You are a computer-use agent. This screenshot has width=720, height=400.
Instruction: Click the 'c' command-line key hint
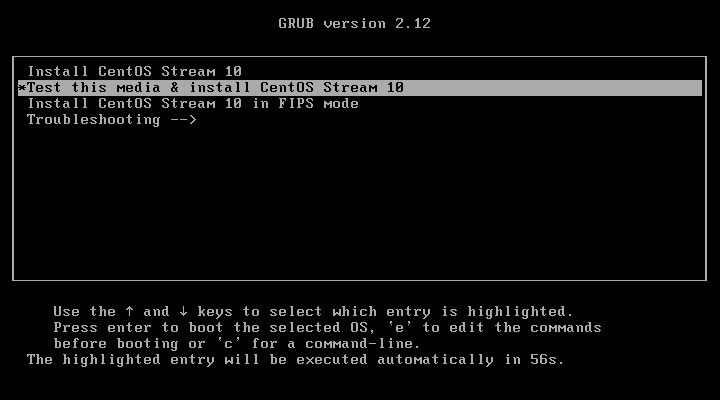pos(229,344)
